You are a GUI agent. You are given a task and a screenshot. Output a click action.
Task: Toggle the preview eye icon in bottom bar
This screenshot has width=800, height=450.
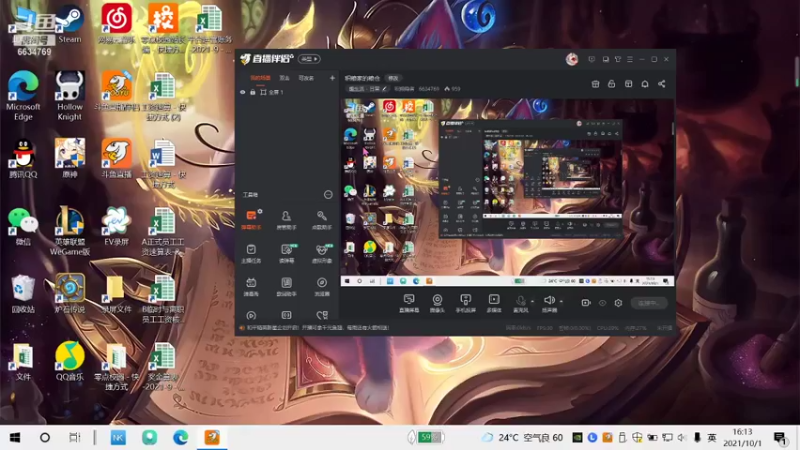[603, 303]
